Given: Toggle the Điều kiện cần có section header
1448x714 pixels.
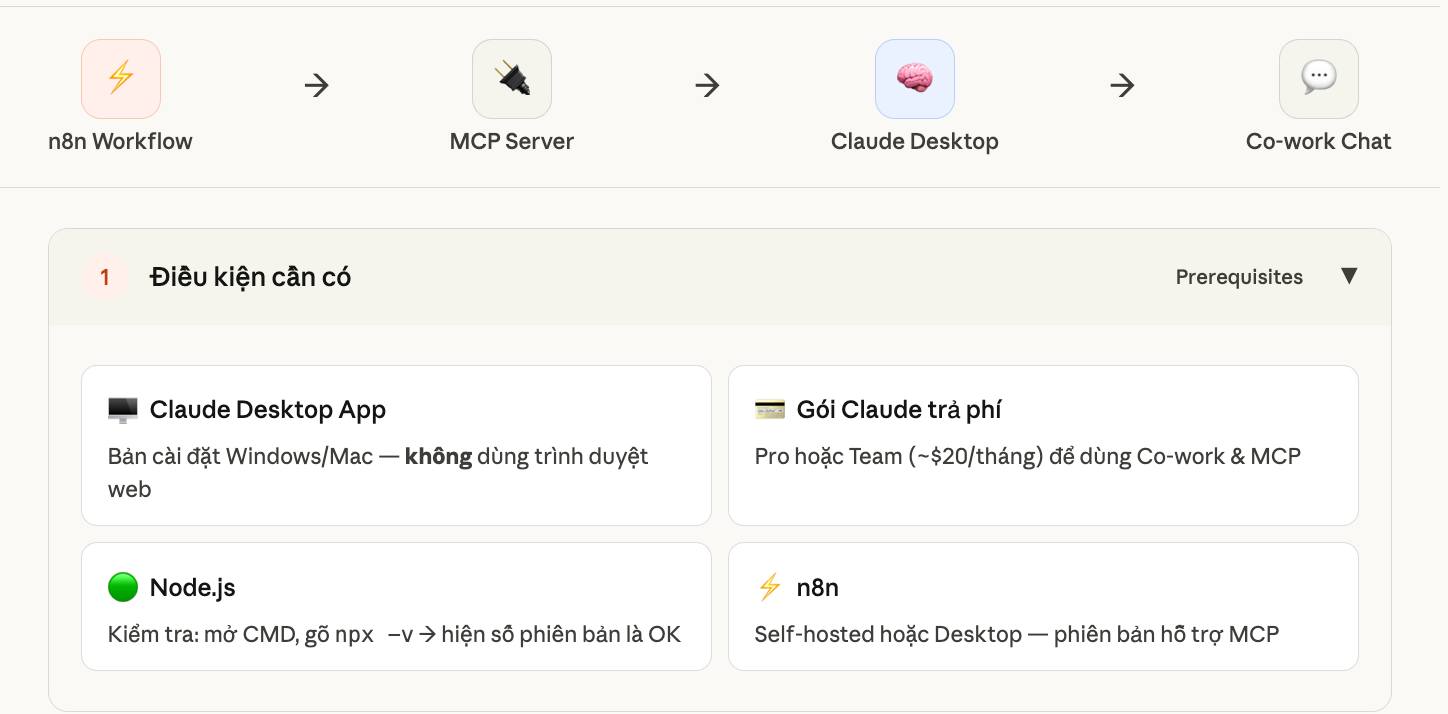Looking at the screenshot, I should [250, 277].
